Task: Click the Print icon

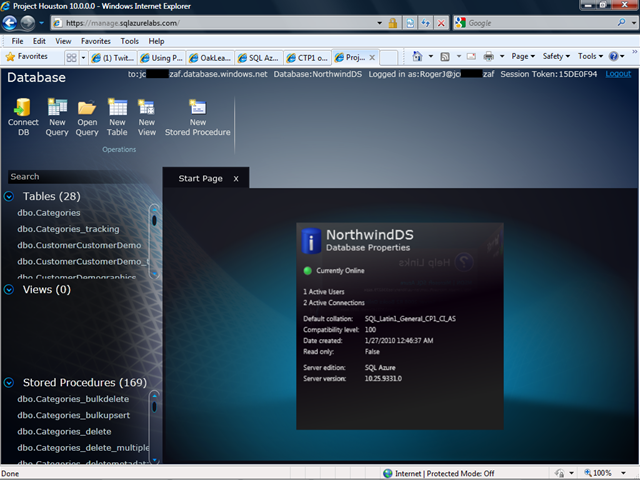Action: coord(489,56)
